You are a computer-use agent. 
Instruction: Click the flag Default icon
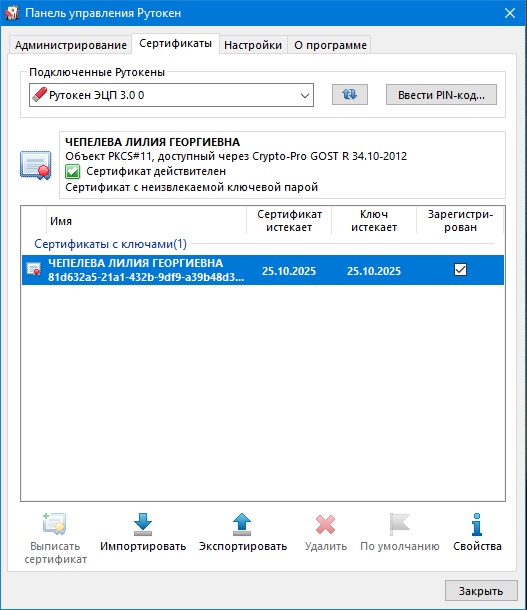[x=399, y=524]
